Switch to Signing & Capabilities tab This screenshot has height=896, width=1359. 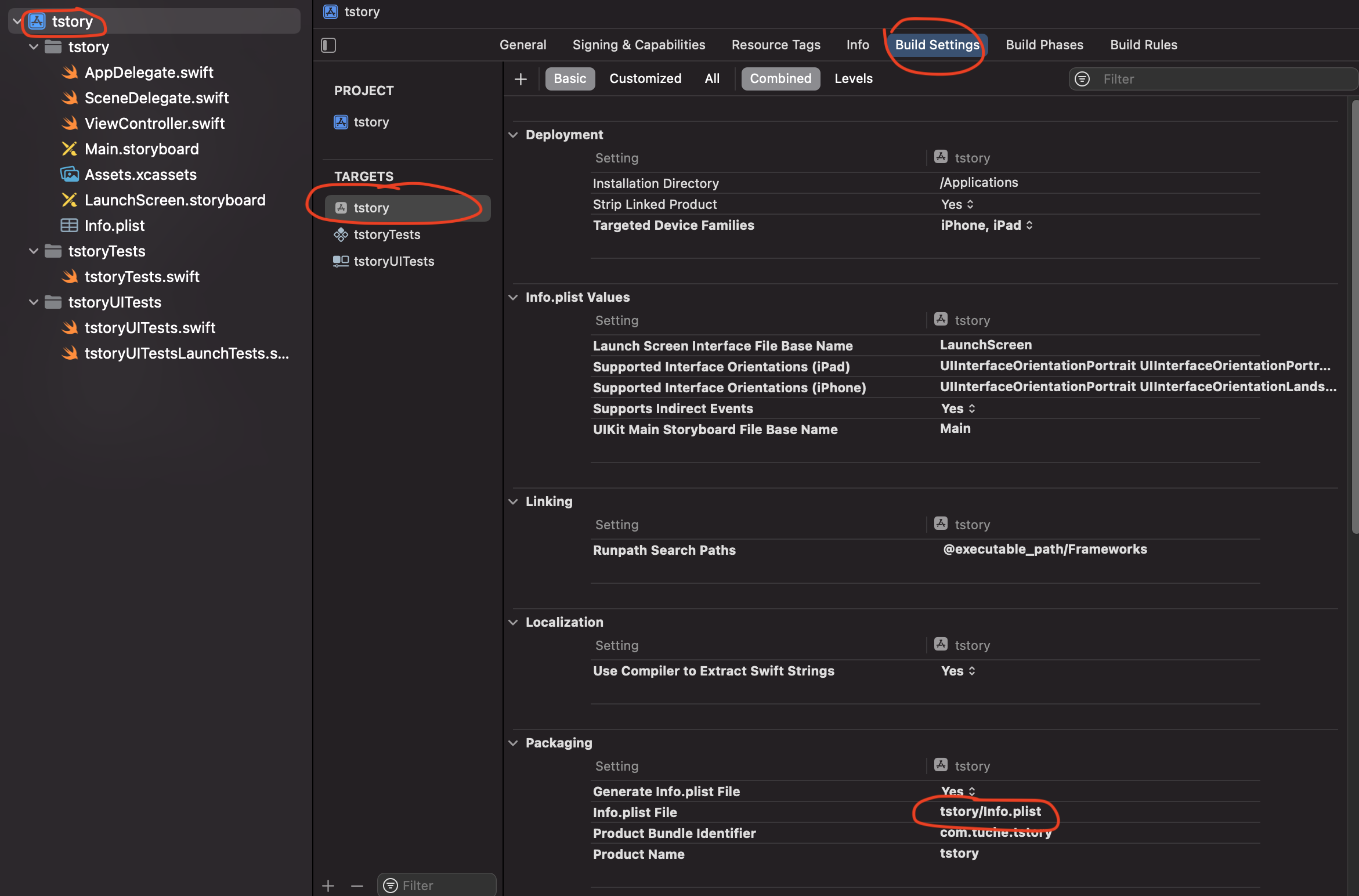pyautogui.click(x=638, y=45)
